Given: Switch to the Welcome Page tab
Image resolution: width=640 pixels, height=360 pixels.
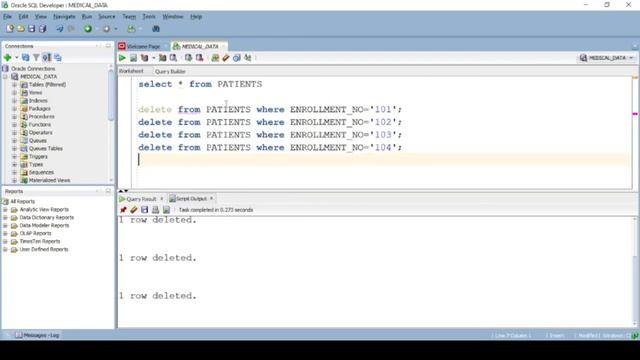Looking at the screenshot, I should tap(144, 47).
